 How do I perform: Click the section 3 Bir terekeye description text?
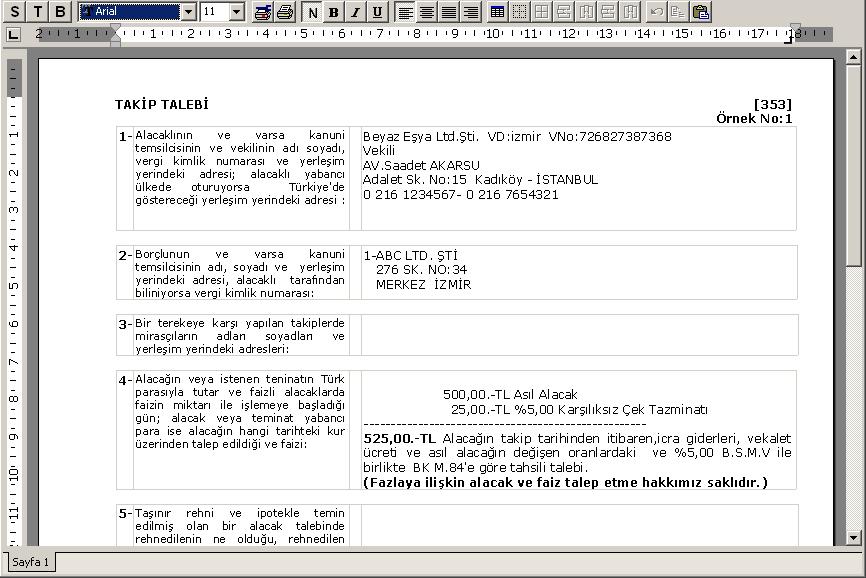[240, 336]
